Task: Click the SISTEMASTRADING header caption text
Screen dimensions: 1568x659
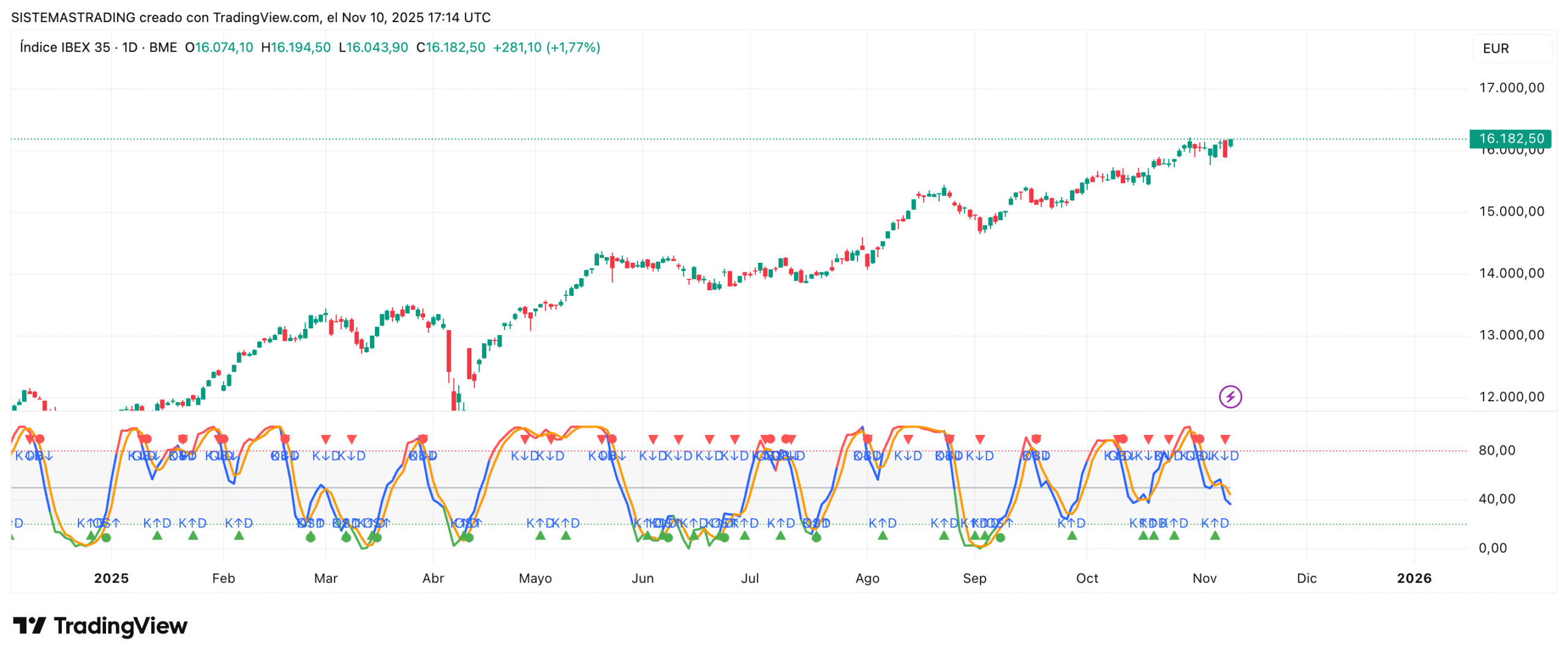Action: click(251, 17)
